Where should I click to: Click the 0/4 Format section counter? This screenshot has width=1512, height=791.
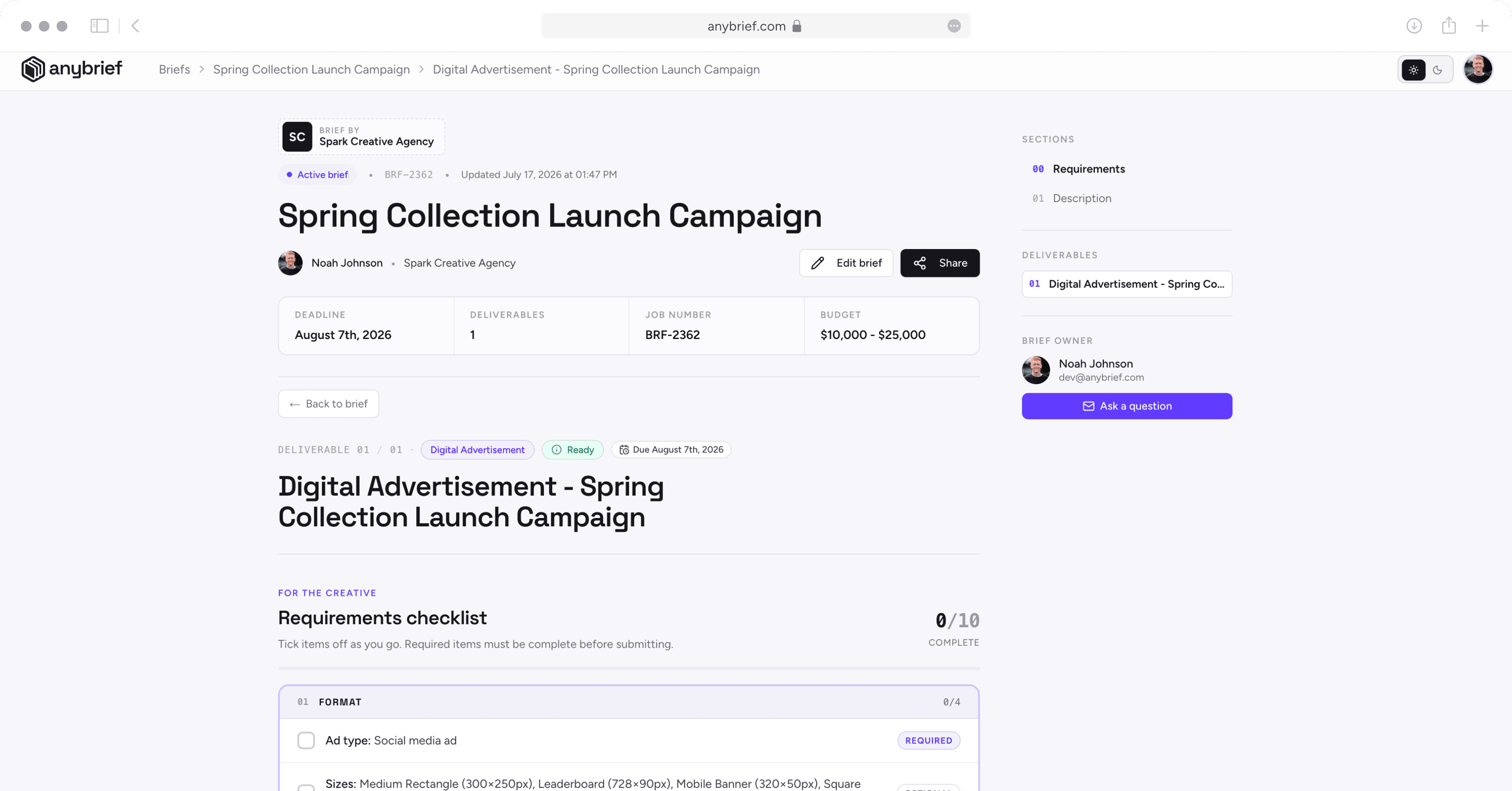tap(952, 702)
